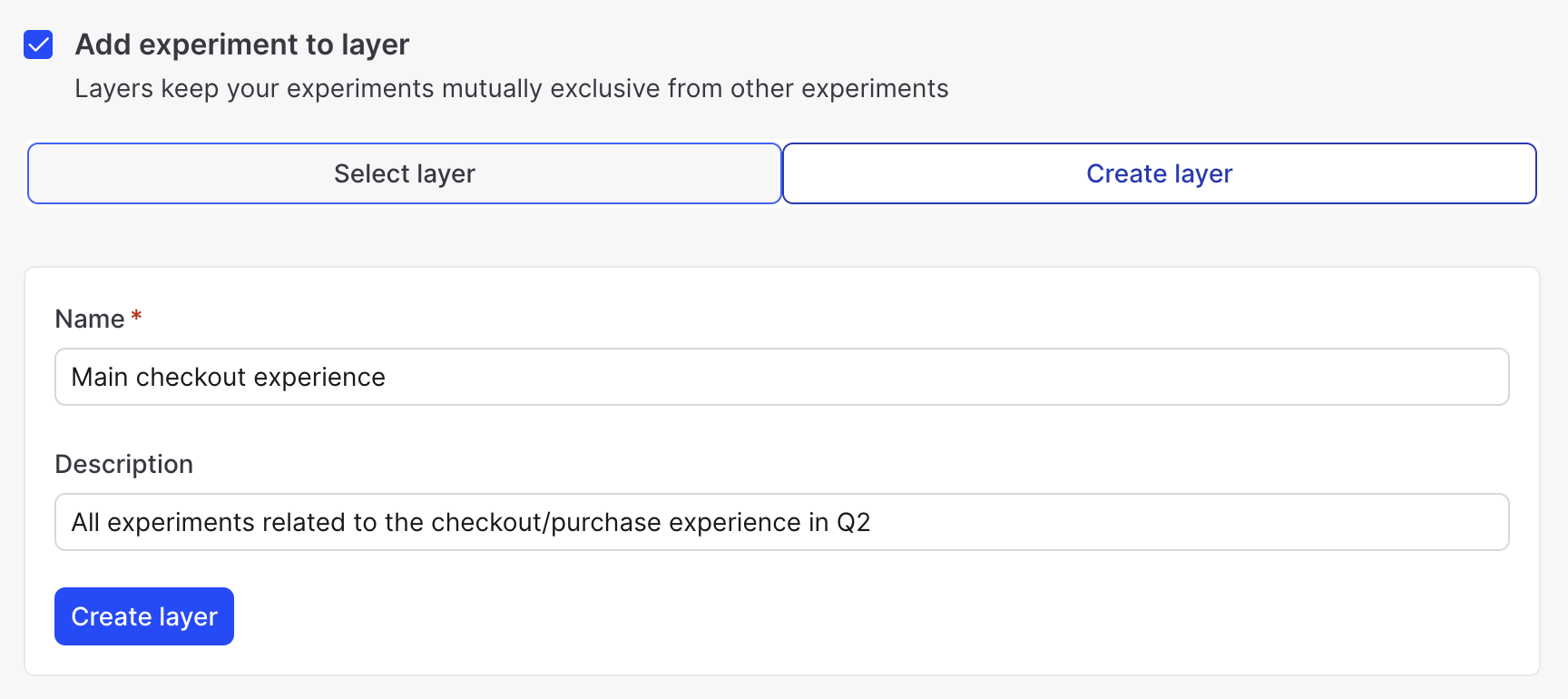
Task: Click the blank area of Description field
Action: click(1180, 522)
